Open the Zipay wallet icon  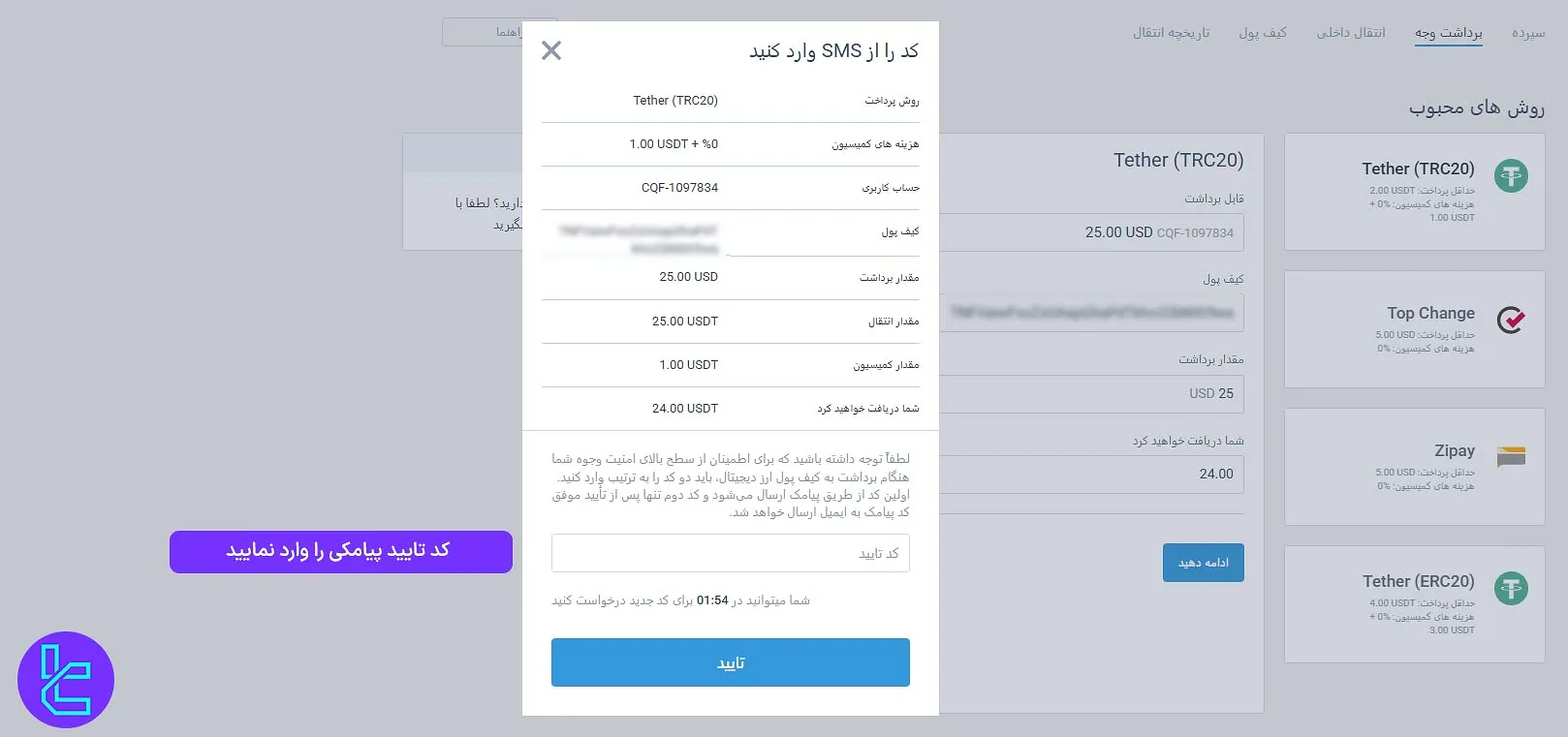pos(1511,456)
